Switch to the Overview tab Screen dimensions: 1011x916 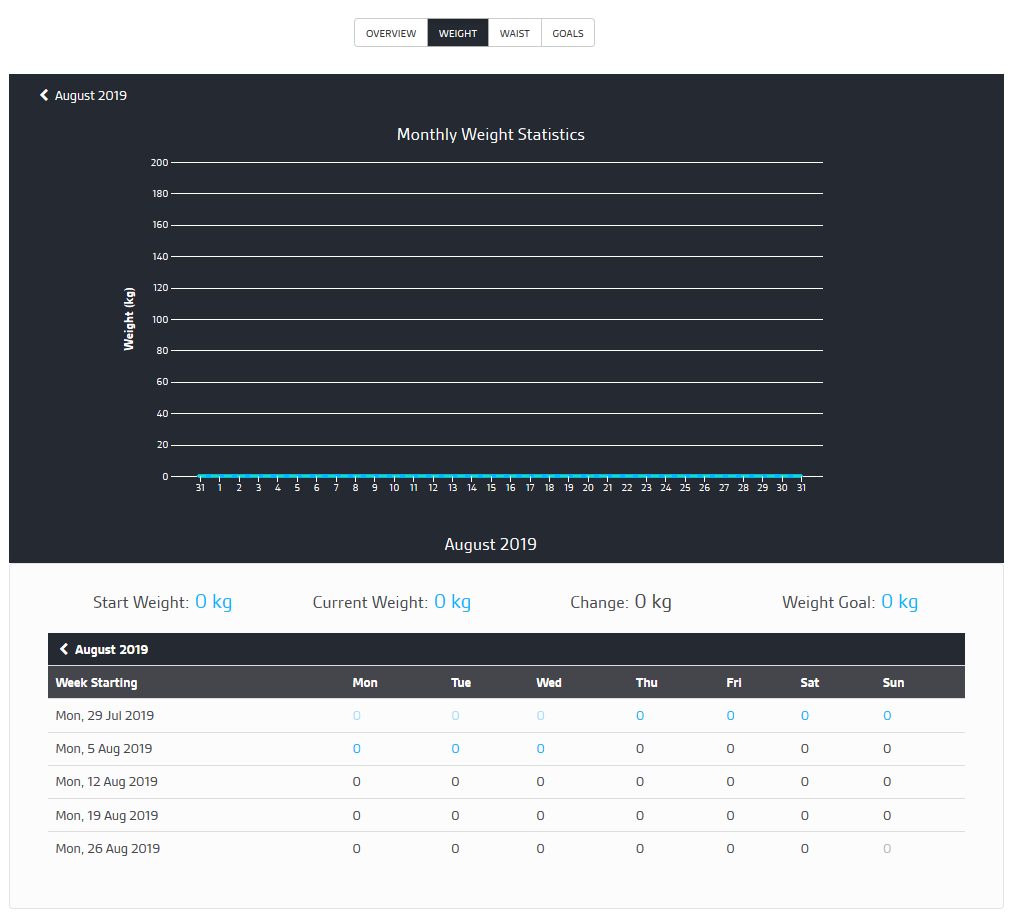point(391,33)
